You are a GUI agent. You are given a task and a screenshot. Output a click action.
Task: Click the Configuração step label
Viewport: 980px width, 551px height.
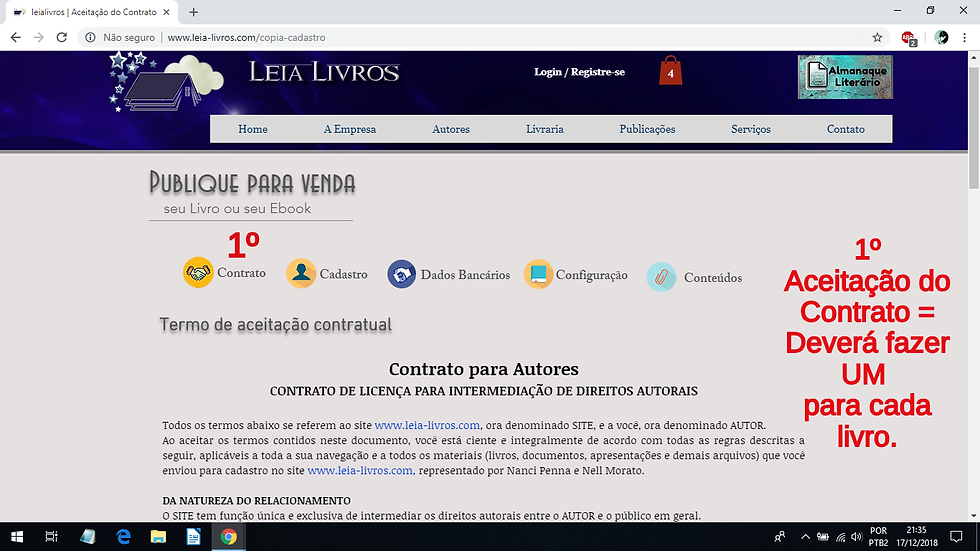(591, 276)
